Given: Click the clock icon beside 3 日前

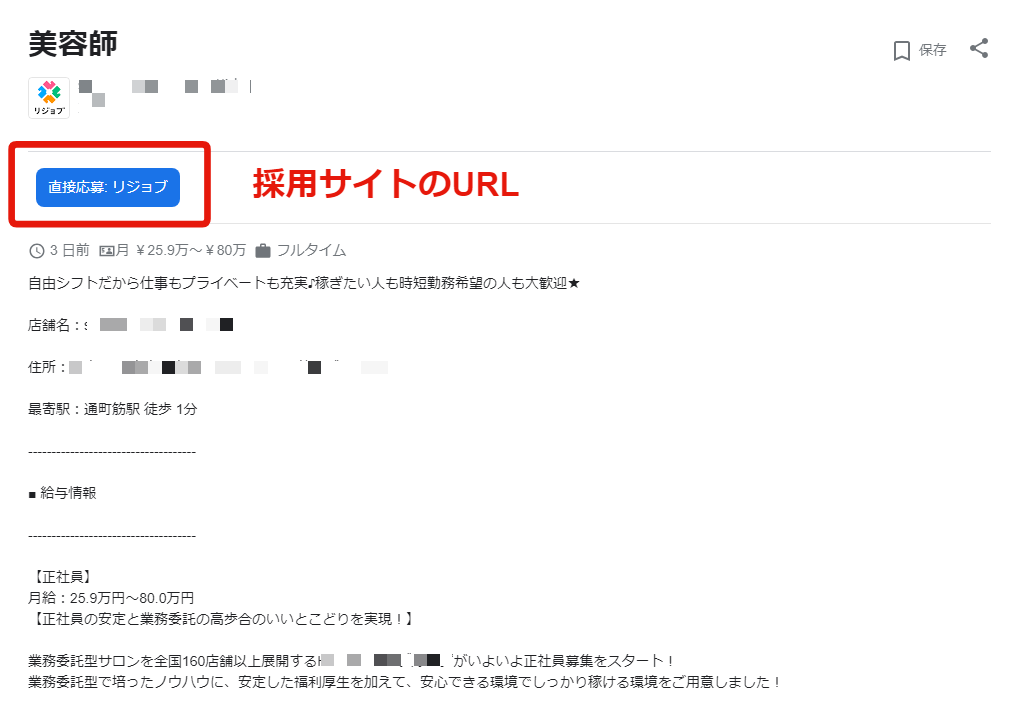Looking at the screenshot, I should point(37,251).
